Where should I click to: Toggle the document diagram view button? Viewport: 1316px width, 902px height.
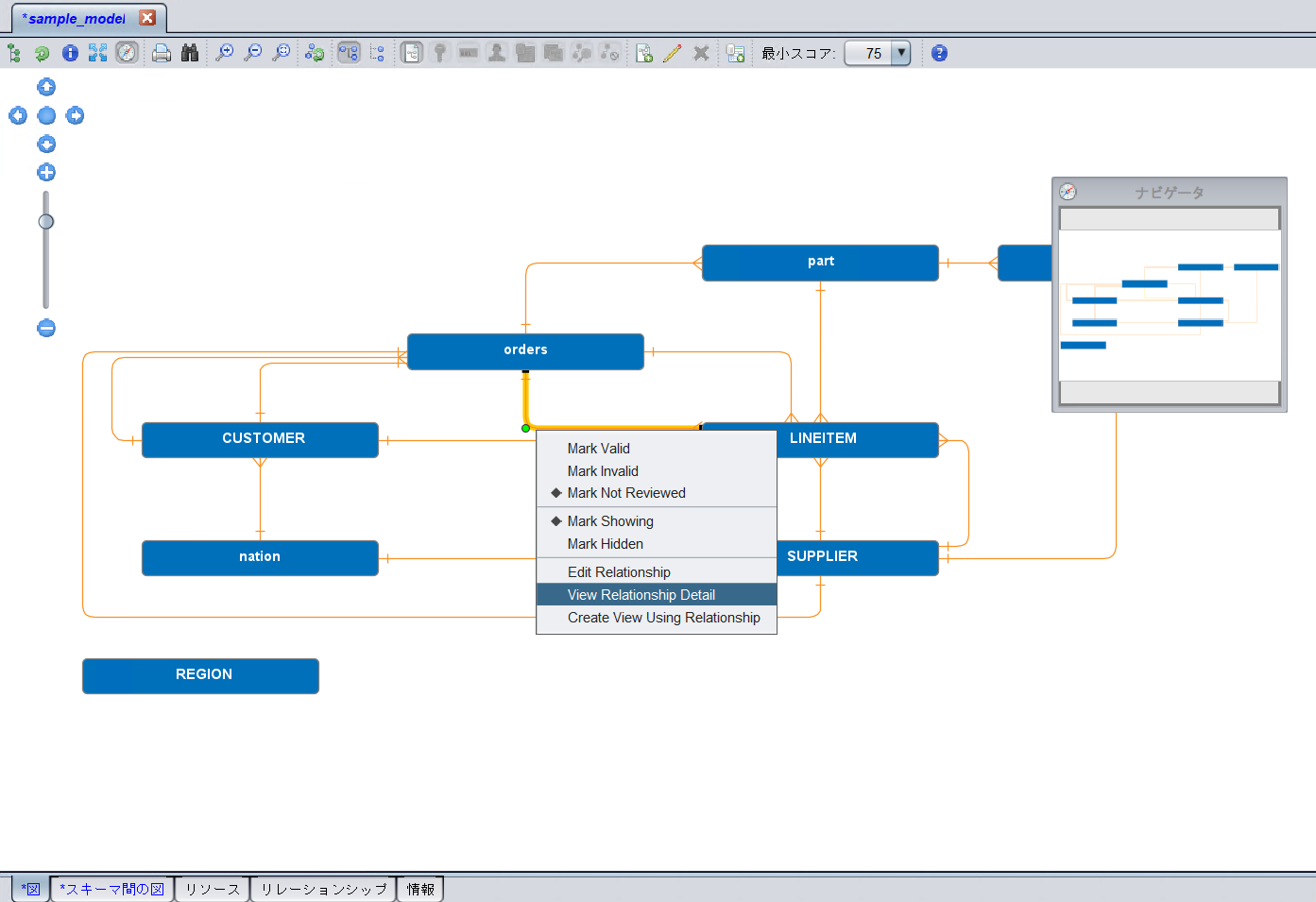coord(411,53)
